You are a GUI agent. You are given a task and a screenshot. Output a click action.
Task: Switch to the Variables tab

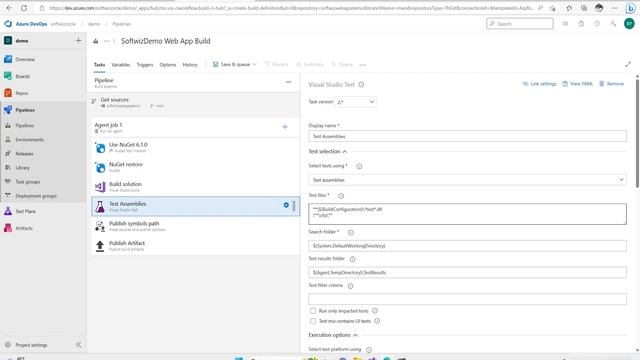120,64
